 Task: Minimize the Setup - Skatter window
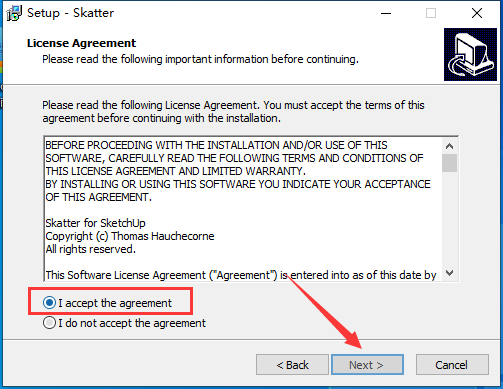(x=386, y=13)
